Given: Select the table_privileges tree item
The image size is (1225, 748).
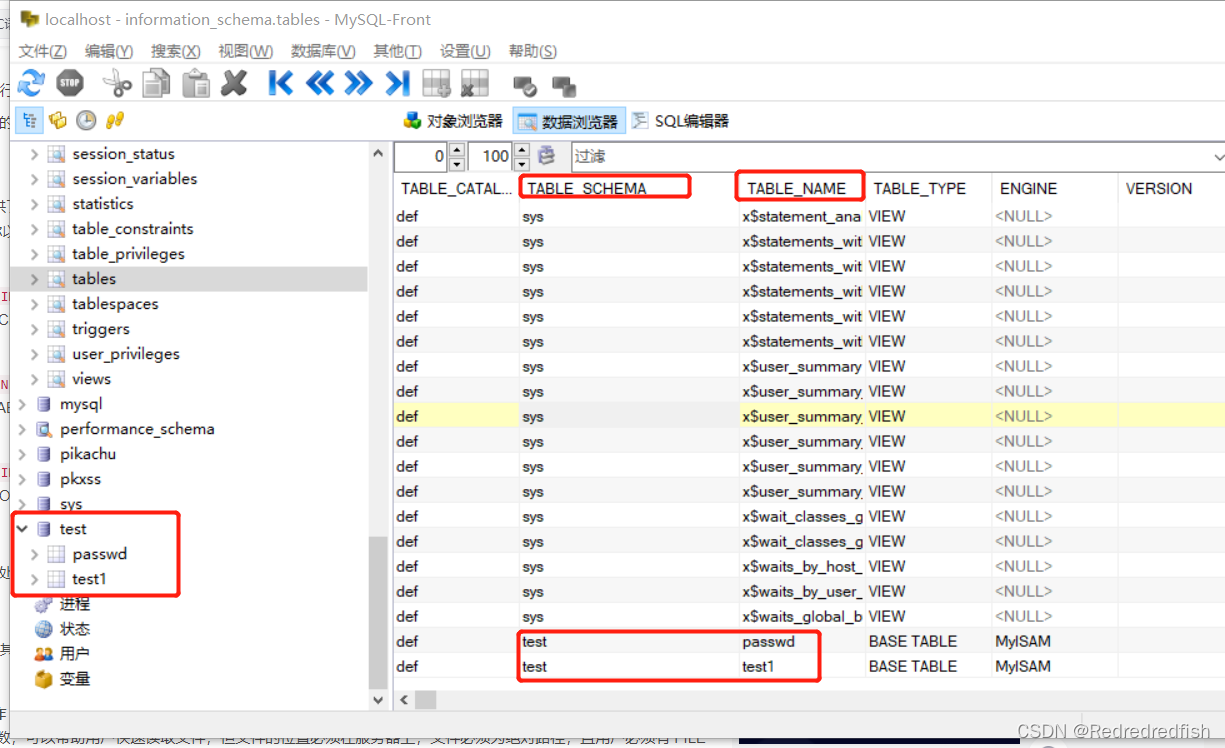Looking at the screenshot, I should coord(128,254).
